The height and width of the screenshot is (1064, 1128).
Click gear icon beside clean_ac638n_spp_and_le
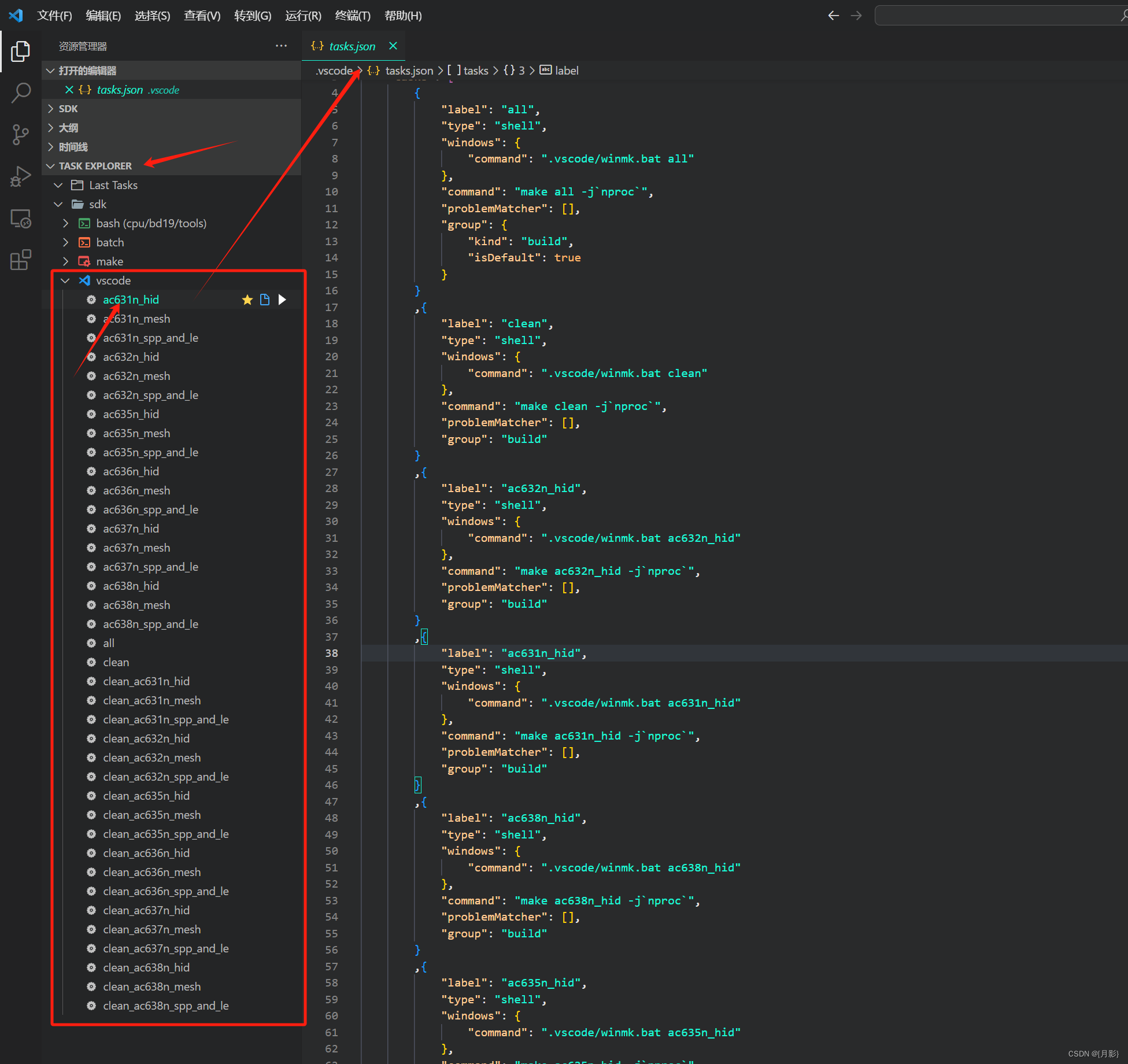point(91,1006)
